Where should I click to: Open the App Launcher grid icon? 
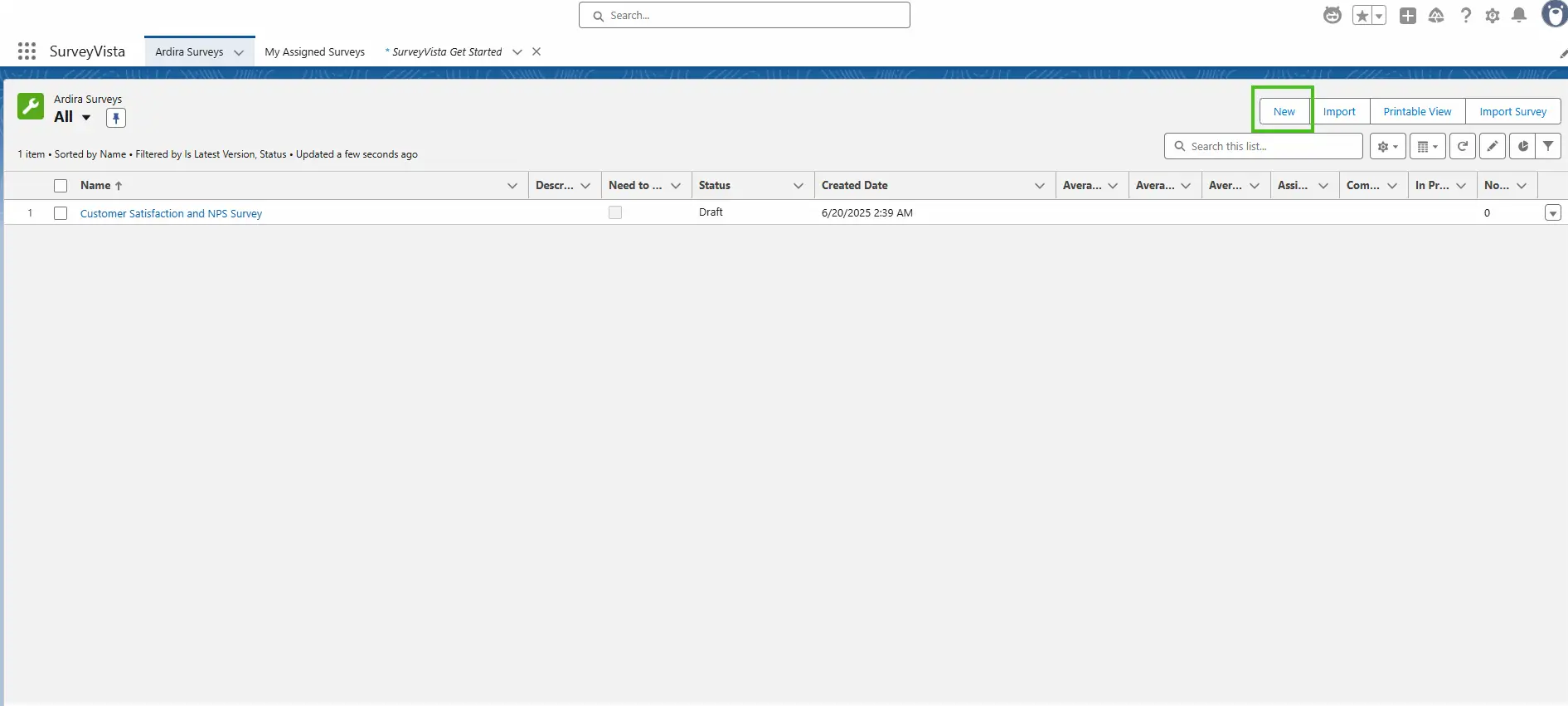(x=27, y=51)
